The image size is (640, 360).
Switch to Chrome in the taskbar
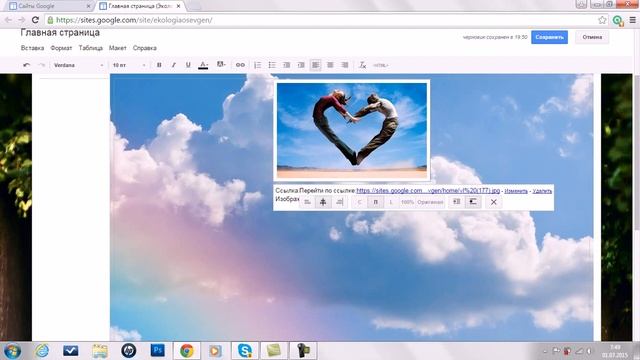187,351
